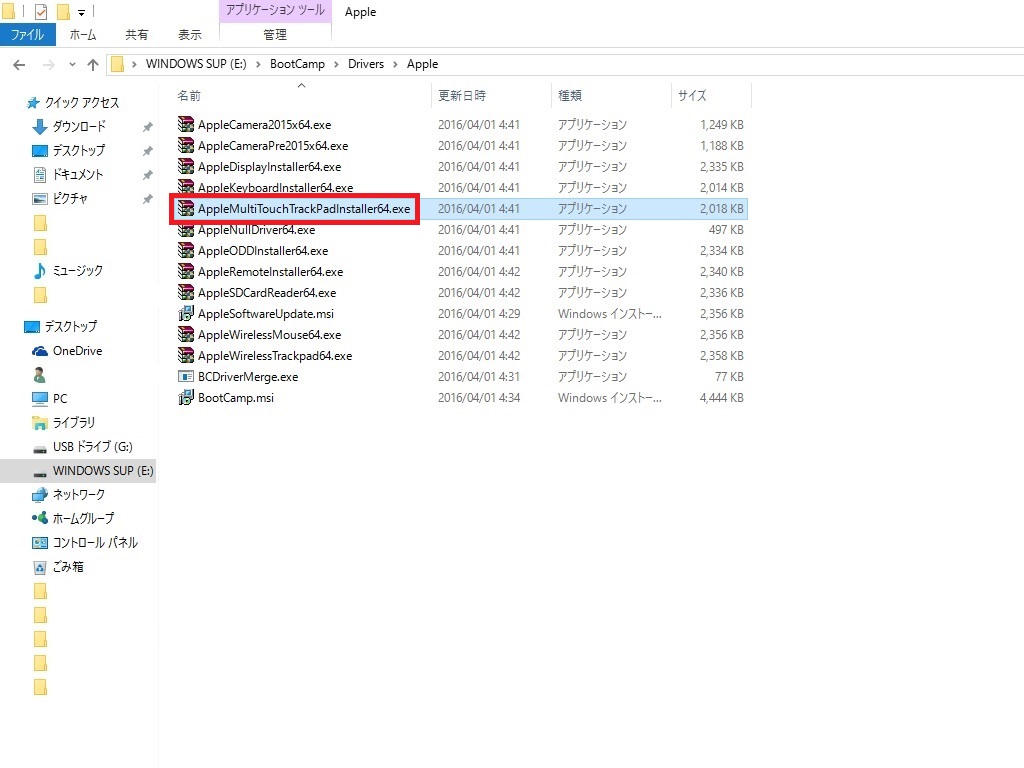Click the ミュージック music note icon
The image size is (1024, 768).
(40, 270)
